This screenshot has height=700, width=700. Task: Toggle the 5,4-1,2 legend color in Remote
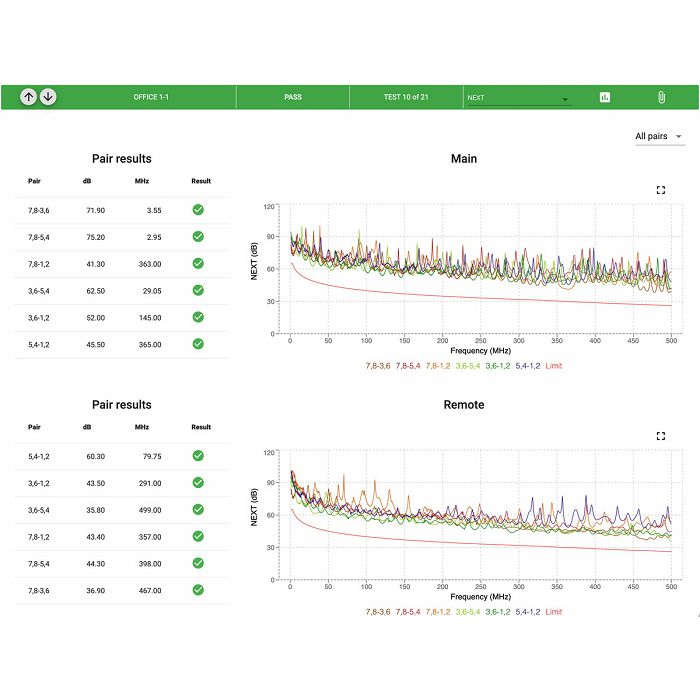528,612
